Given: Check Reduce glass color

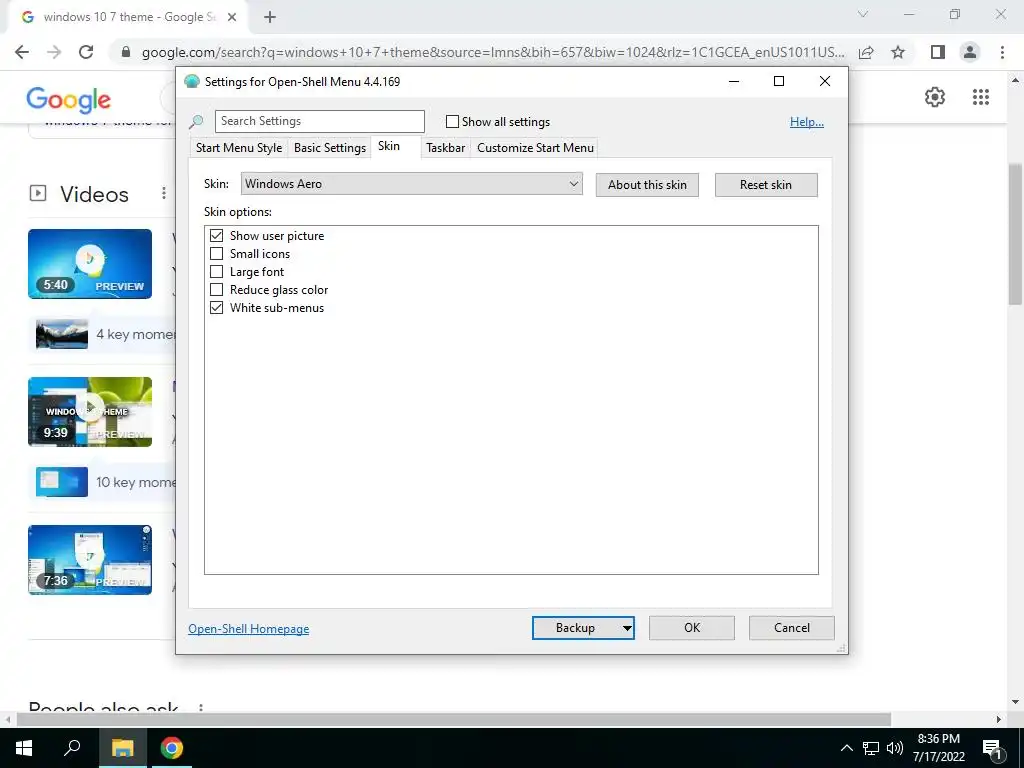Looking at the screenshot, I should click(216, 289).
